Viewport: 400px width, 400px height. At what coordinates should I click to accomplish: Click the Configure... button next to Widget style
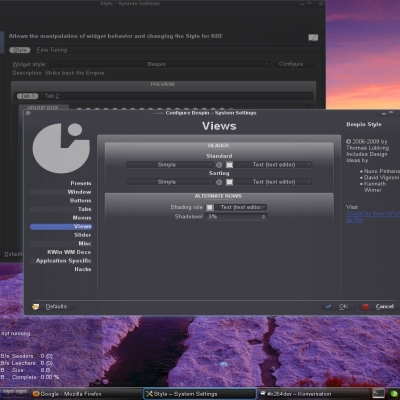(x=294, y=64)
